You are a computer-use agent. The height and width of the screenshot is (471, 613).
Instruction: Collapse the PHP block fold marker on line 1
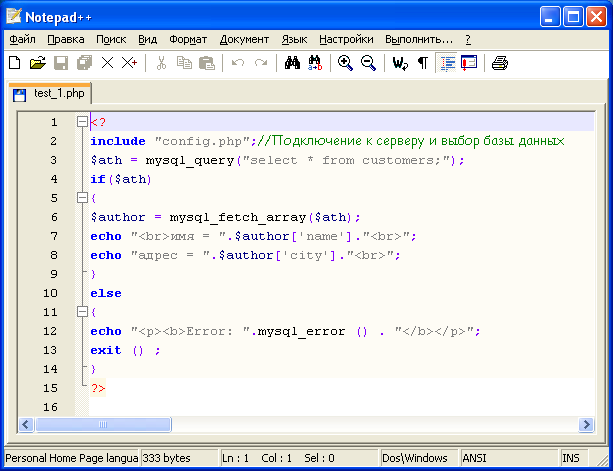coord(82,122)
